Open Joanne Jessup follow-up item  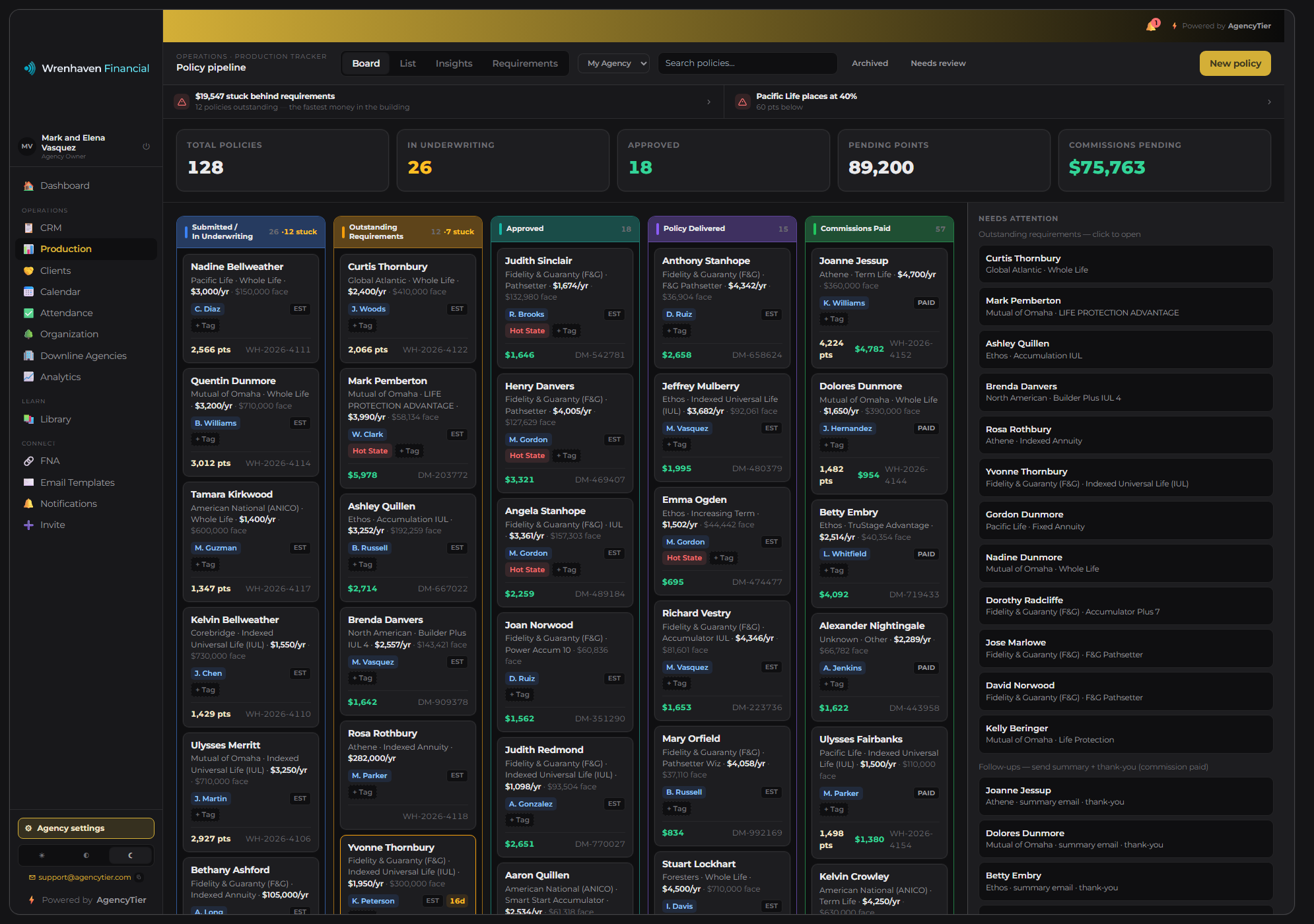[1125, 796]
